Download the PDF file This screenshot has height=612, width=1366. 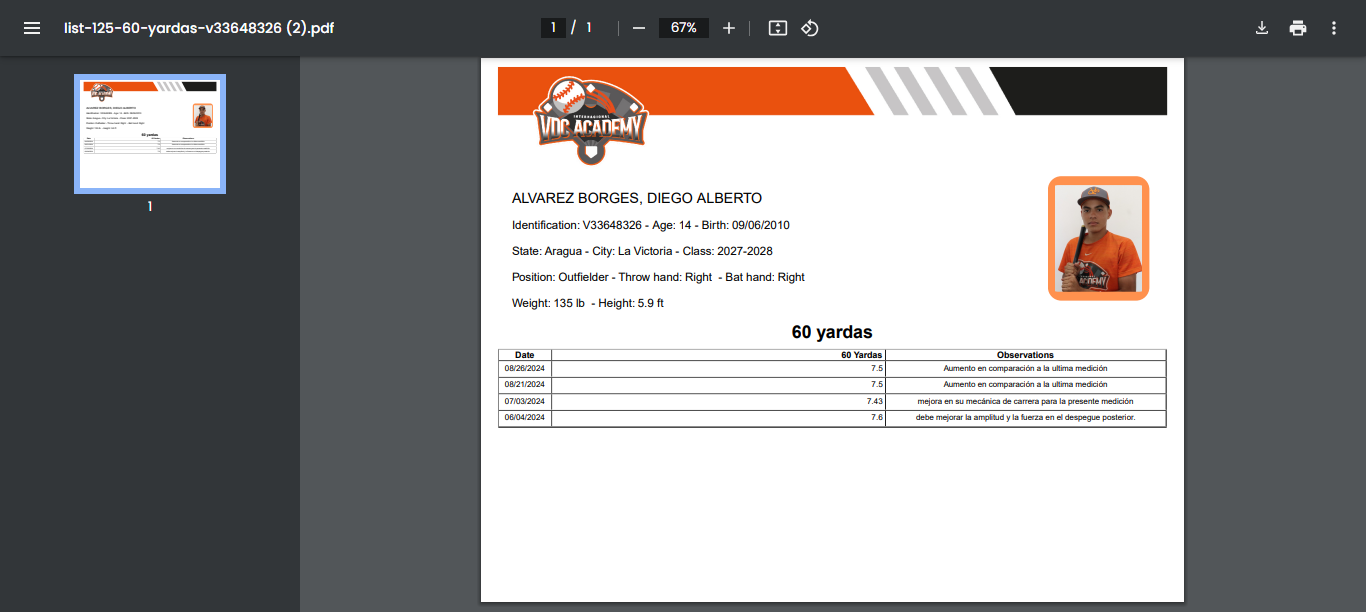point(1262,28)
